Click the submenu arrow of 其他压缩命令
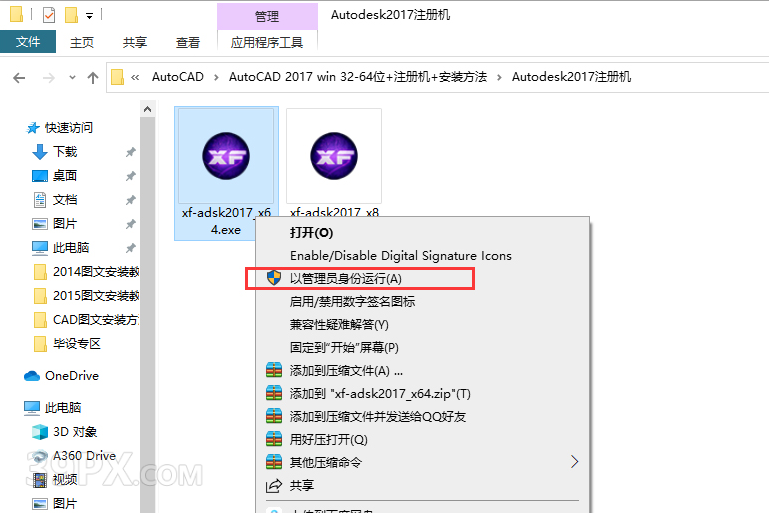This screenshot has height=513, width=769. [x=574, y=462]
